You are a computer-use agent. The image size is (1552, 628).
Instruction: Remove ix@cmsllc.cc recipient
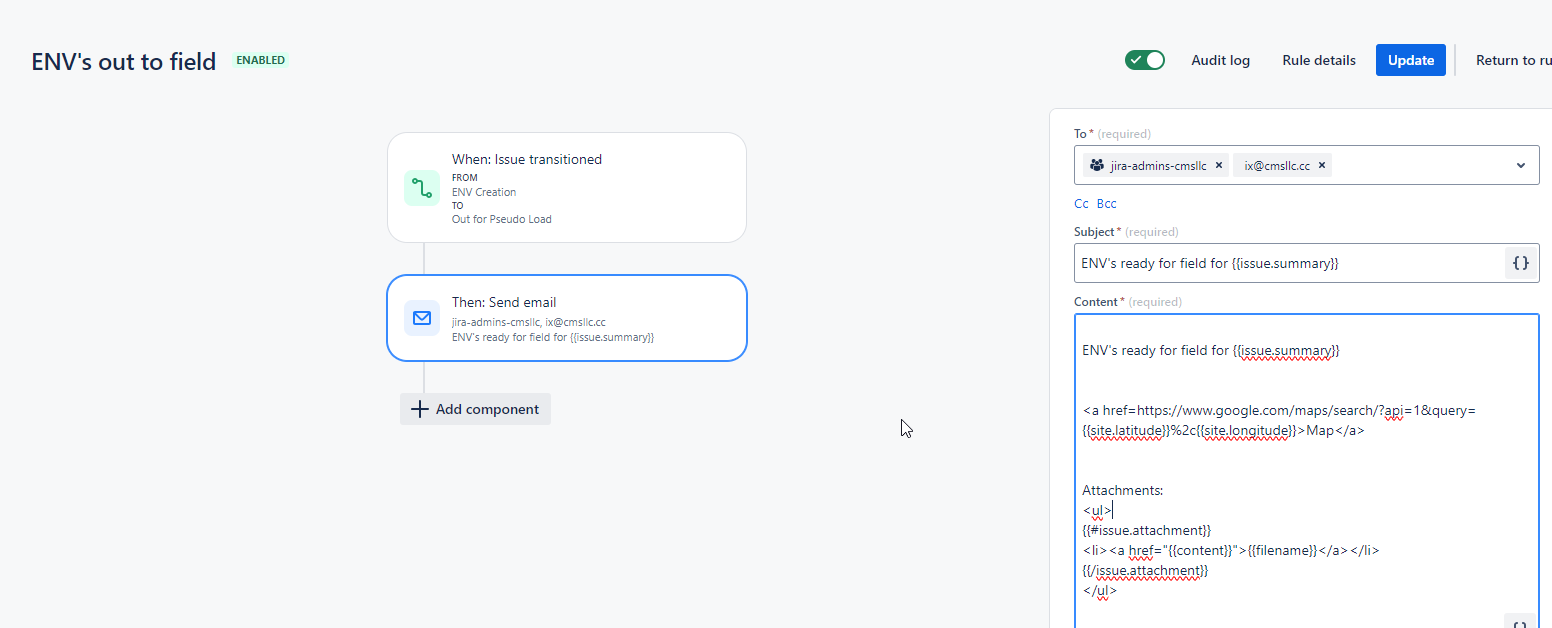coord(1322,166)
